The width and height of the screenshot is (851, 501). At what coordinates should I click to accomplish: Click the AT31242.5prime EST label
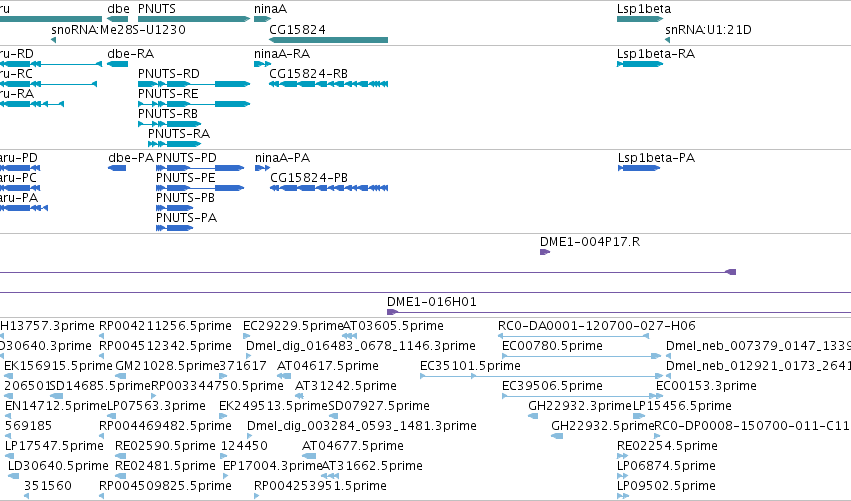point(346,386)
